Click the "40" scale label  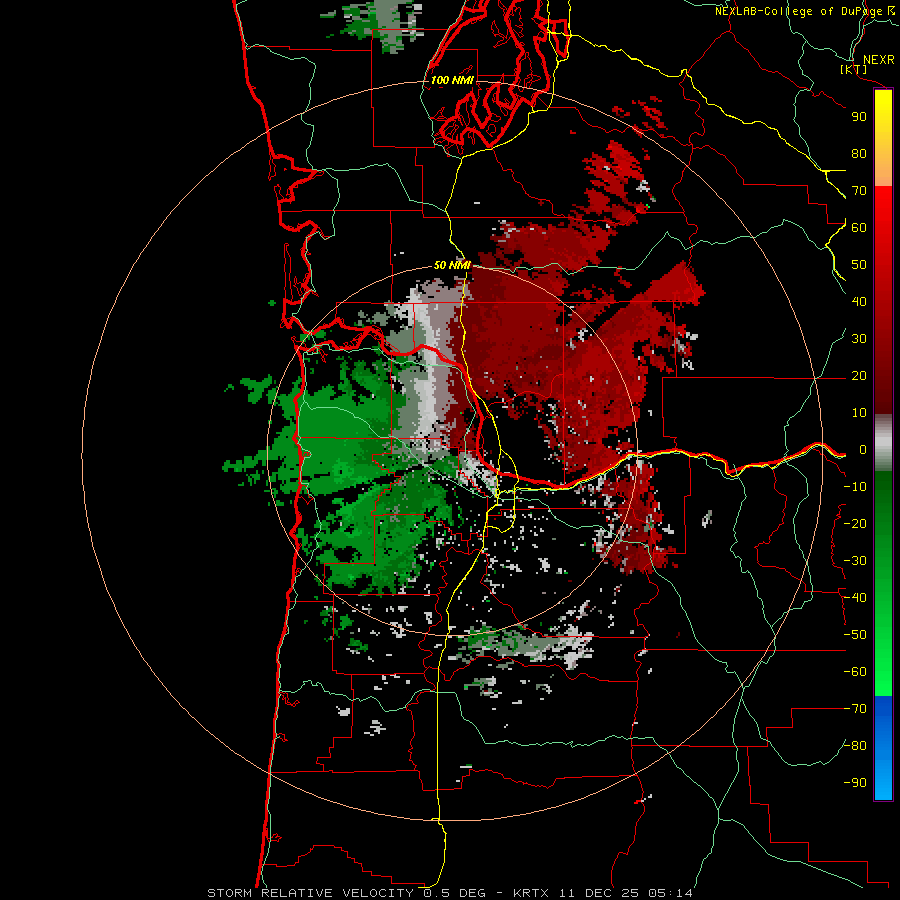click(x=859, y=301)
